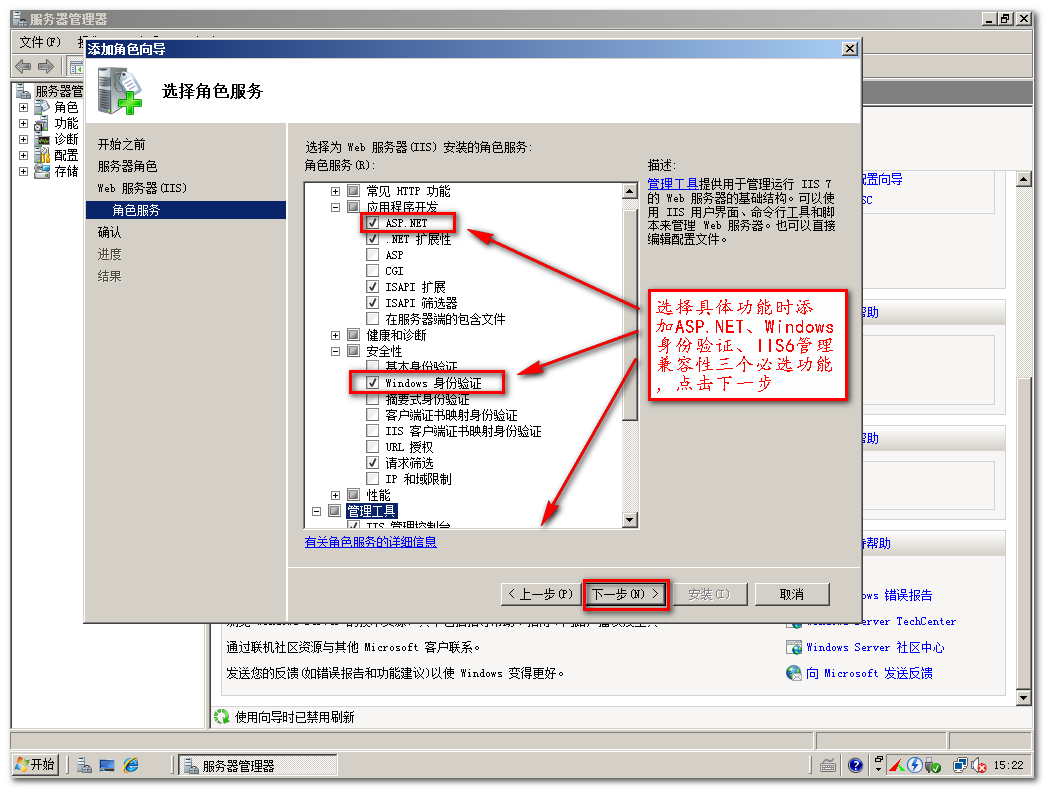Viewport: 1045px width, 789px height.
Task: Expand the 功能 node in Server Manager
Action: pyautogui.click(x=23, y=123)
